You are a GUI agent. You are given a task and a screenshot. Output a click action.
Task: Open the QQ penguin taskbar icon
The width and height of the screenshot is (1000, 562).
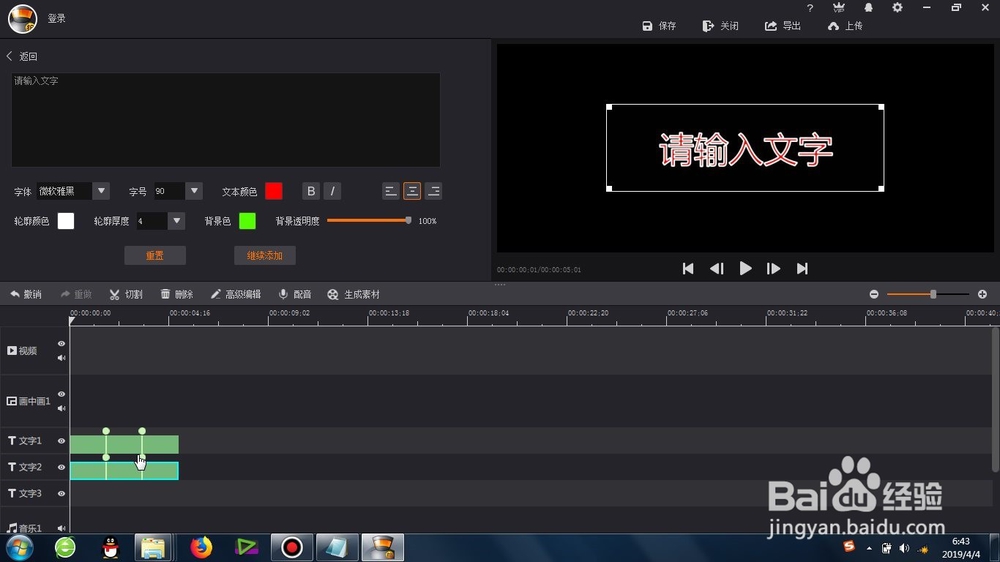(x=110, y=547)
